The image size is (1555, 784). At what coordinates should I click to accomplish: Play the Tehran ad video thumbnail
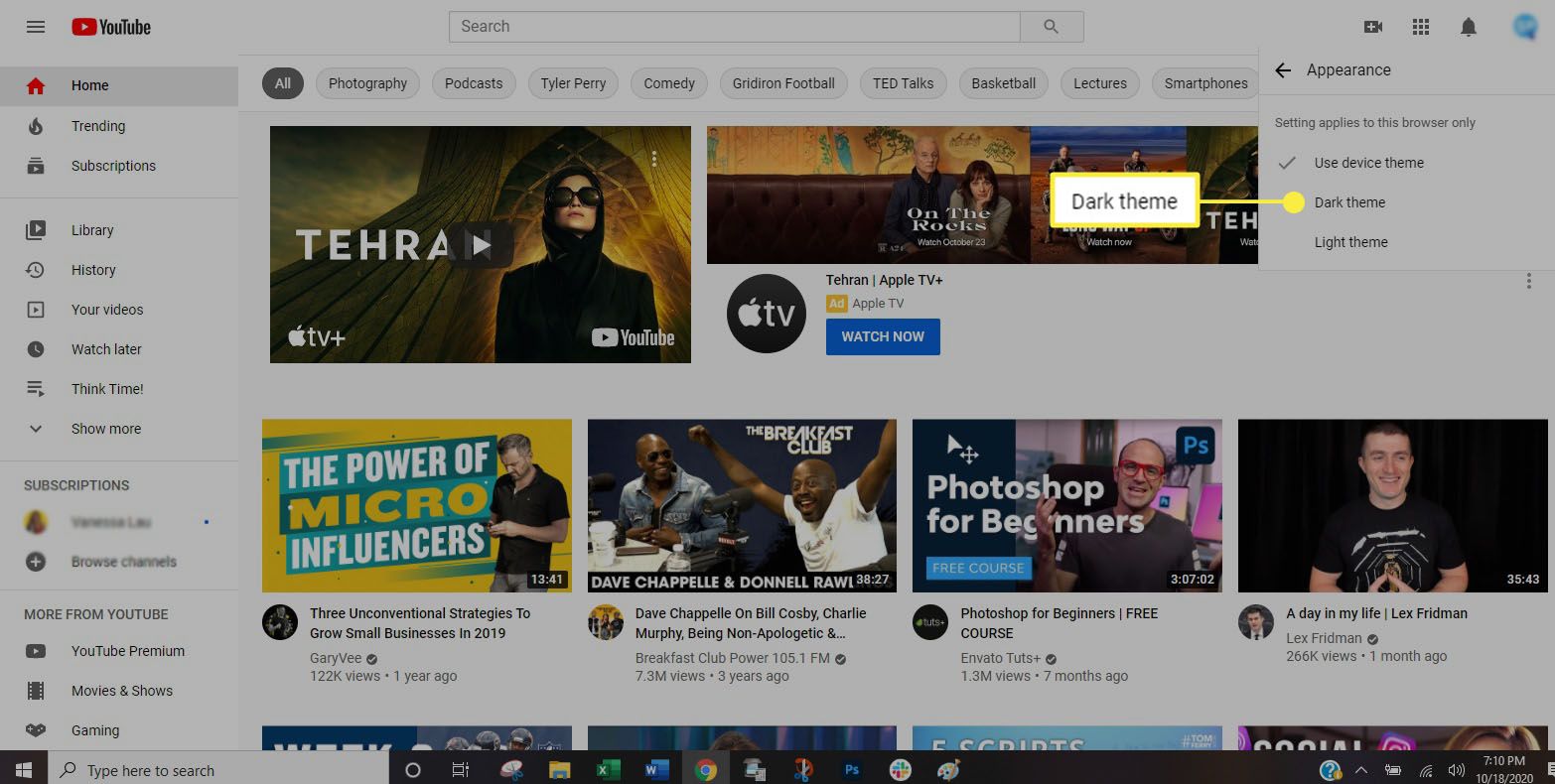(x=481, y=244)
